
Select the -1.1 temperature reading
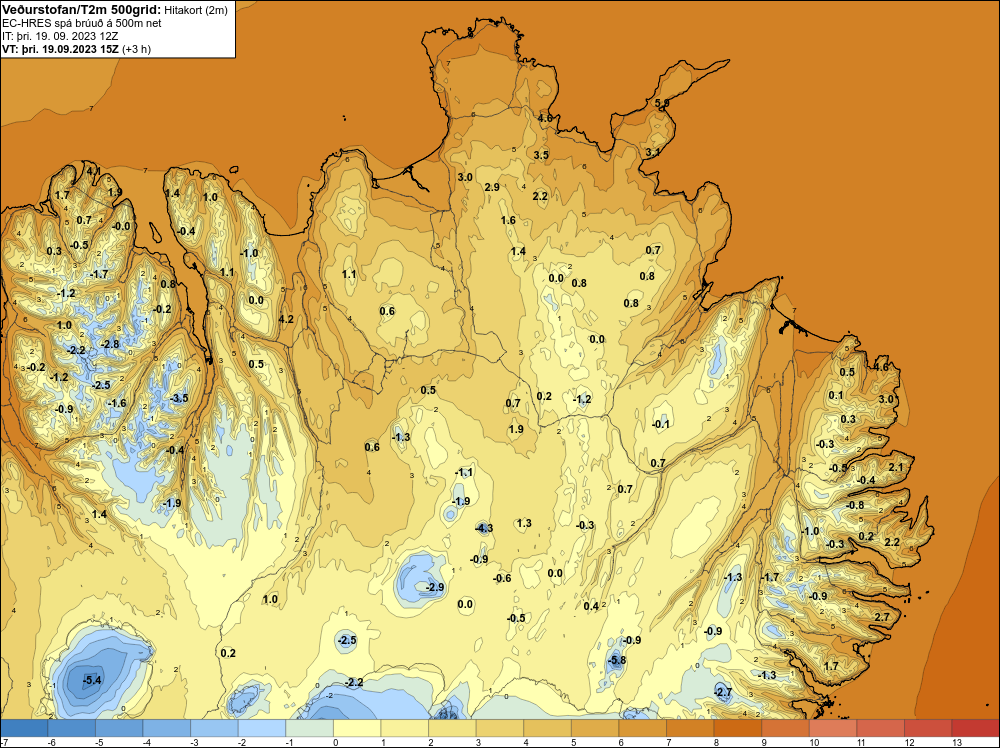coord(464,473)
